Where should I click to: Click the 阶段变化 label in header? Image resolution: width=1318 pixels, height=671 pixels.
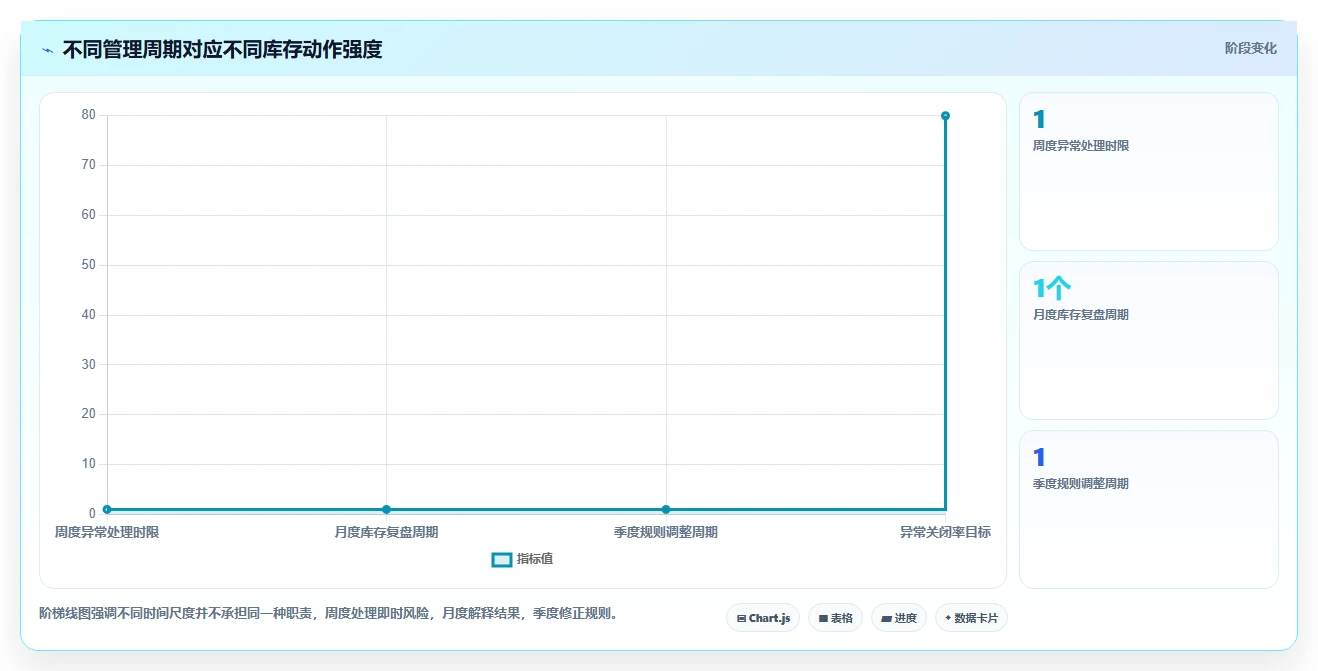[1251, 48]
